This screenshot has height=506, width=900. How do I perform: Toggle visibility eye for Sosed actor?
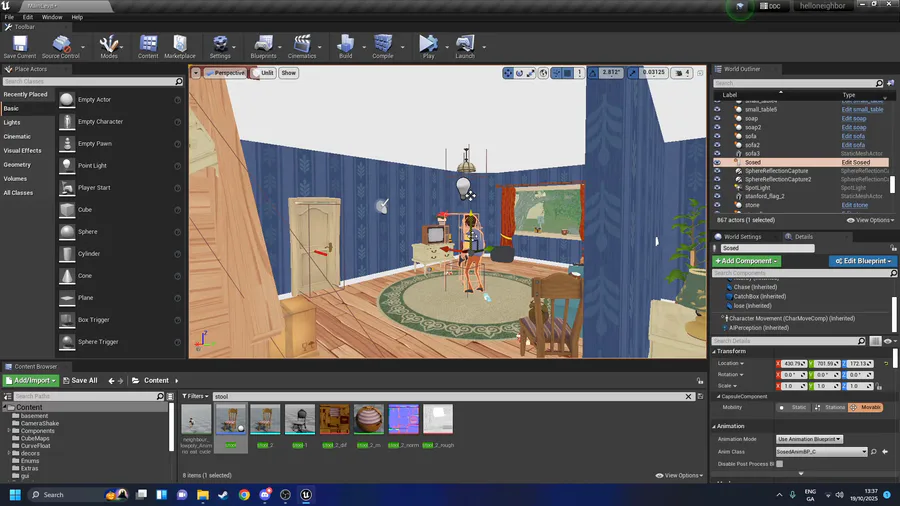[x=717, y=162]
